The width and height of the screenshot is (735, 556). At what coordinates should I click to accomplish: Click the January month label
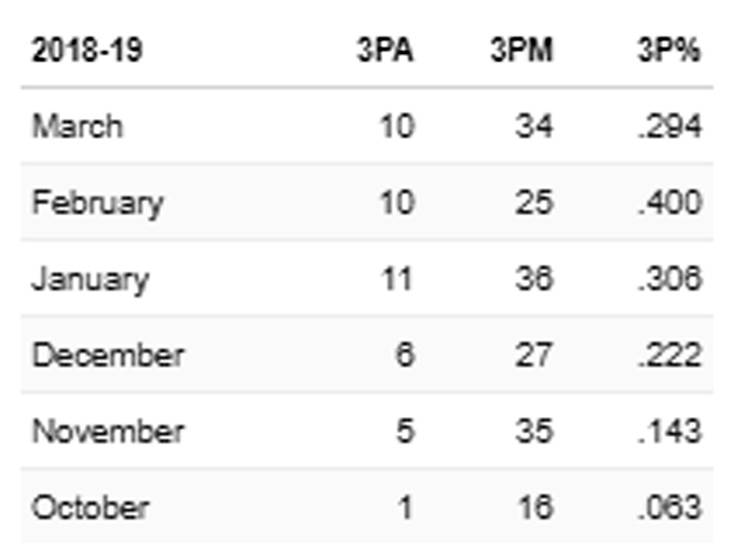(90, 279)
